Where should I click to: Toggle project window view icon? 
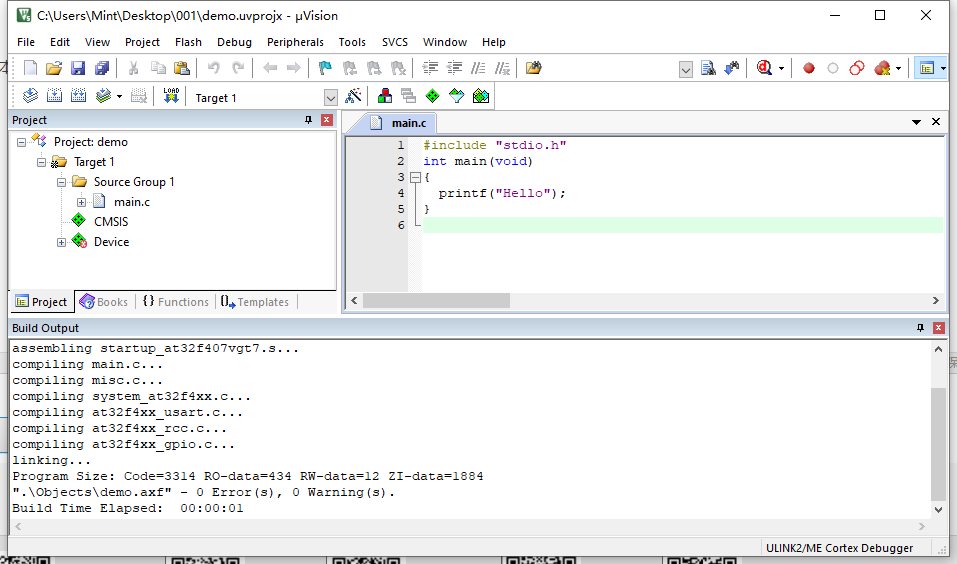pyautogui.click(x=927, y=68)
